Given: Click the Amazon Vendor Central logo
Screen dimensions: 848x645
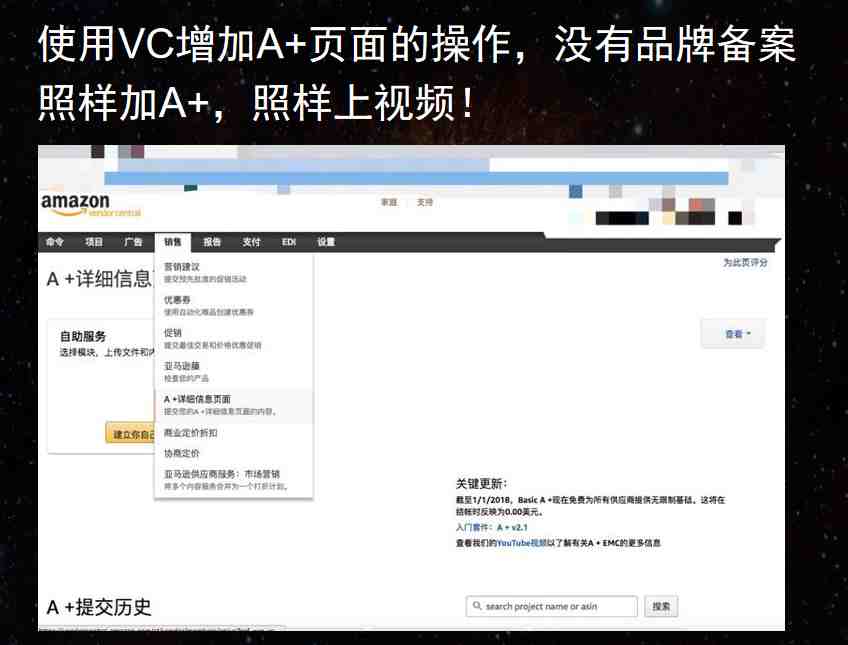Looking at the screenshot, I should point(91,205).
